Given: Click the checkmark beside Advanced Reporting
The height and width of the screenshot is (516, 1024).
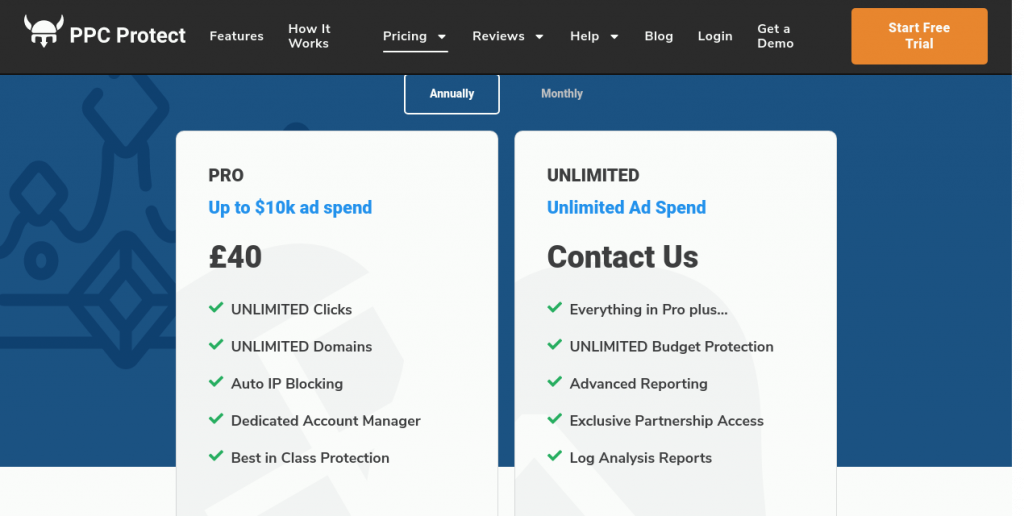Looking at the screenshot, I should (554, 382).
